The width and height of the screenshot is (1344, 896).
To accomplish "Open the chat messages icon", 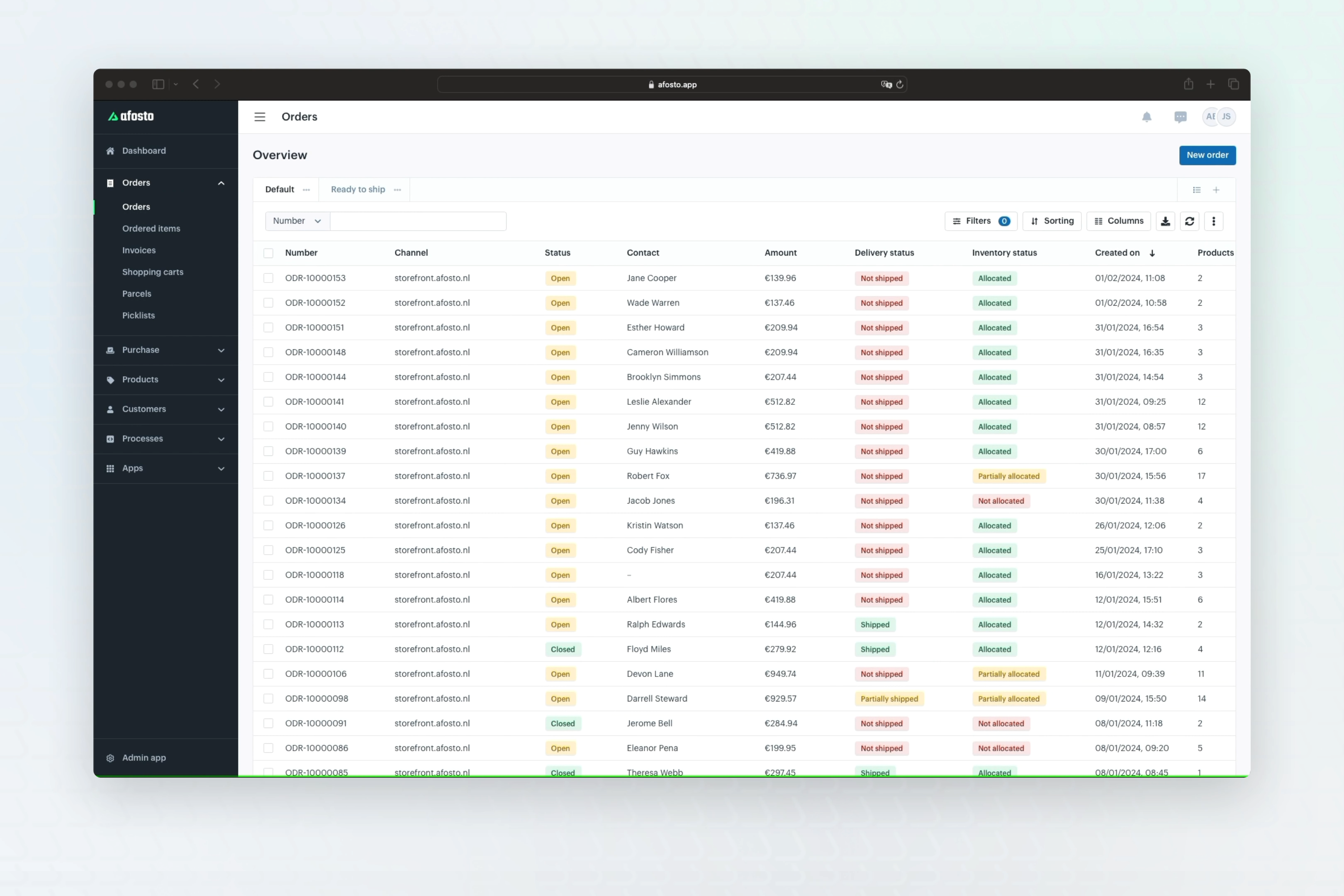I will pos(1180,117).
